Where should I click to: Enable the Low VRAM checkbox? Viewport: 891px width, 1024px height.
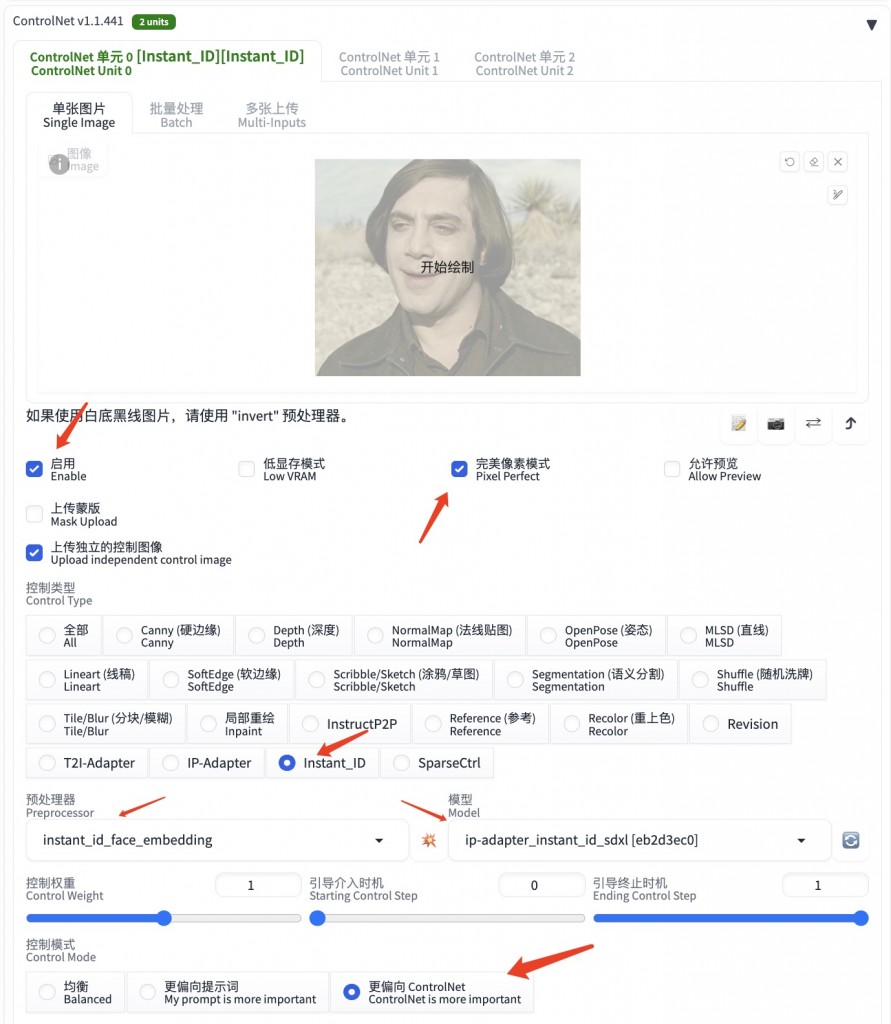point(246,469)
